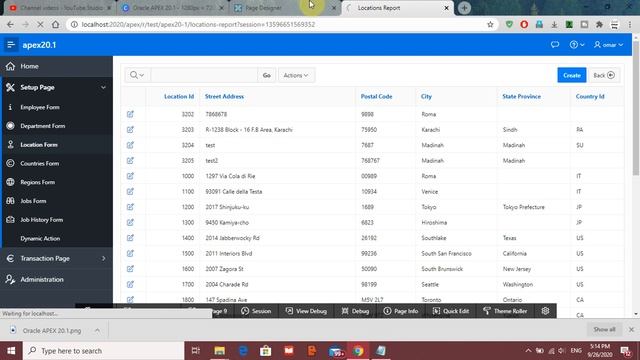Sort by the Street Address column header
This screenshot has height=360, width=640.
[224, 96]
